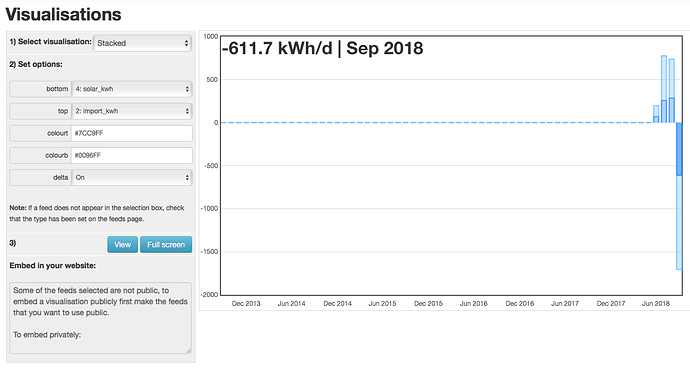Click the View button
This screenshot has height=375, width=690.
tap(122, 245)
